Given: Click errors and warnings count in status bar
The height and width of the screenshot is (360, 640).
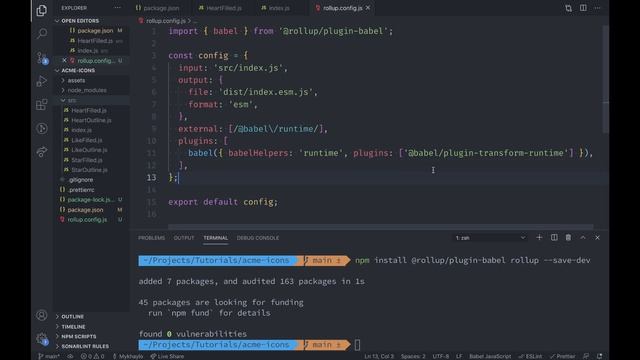Looking at the screenshot, I should (x=92, y=356).
